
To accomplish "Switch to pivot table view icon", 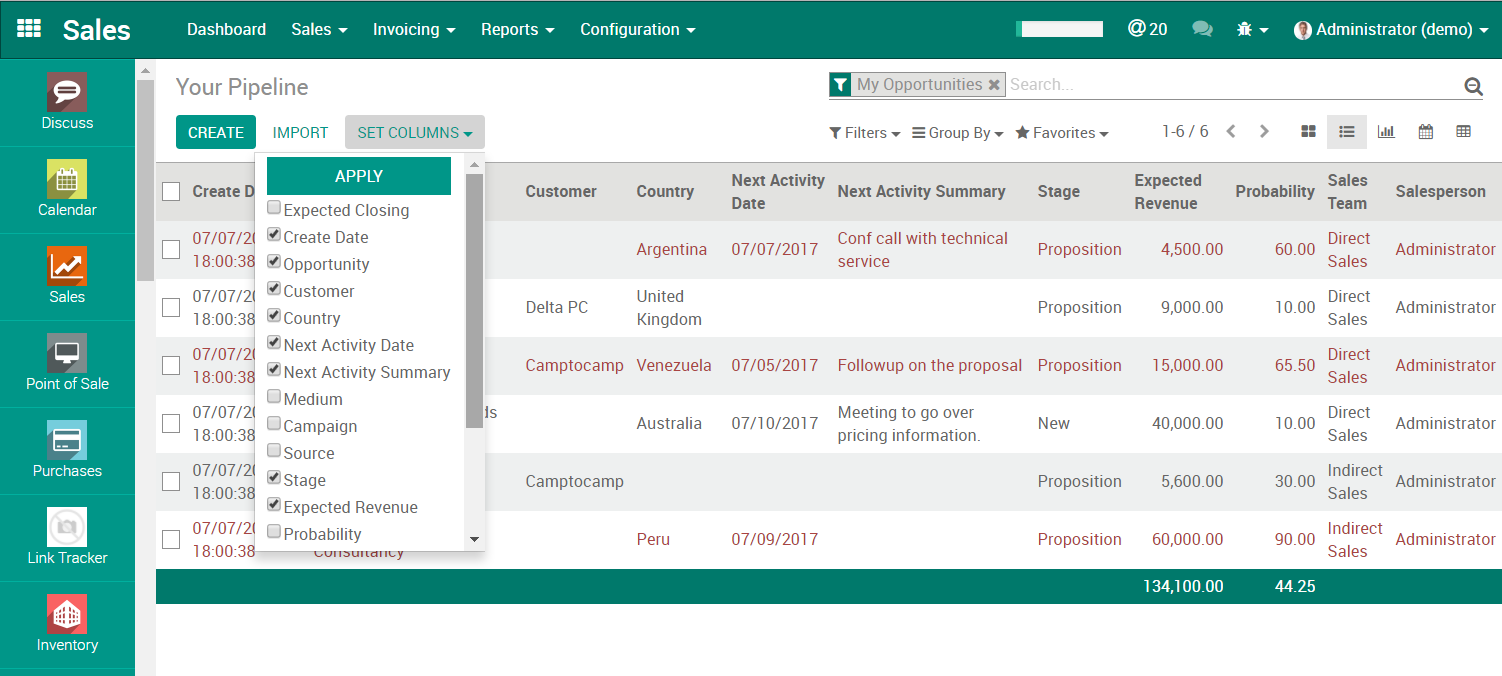I will click(x=1464, y=132).
